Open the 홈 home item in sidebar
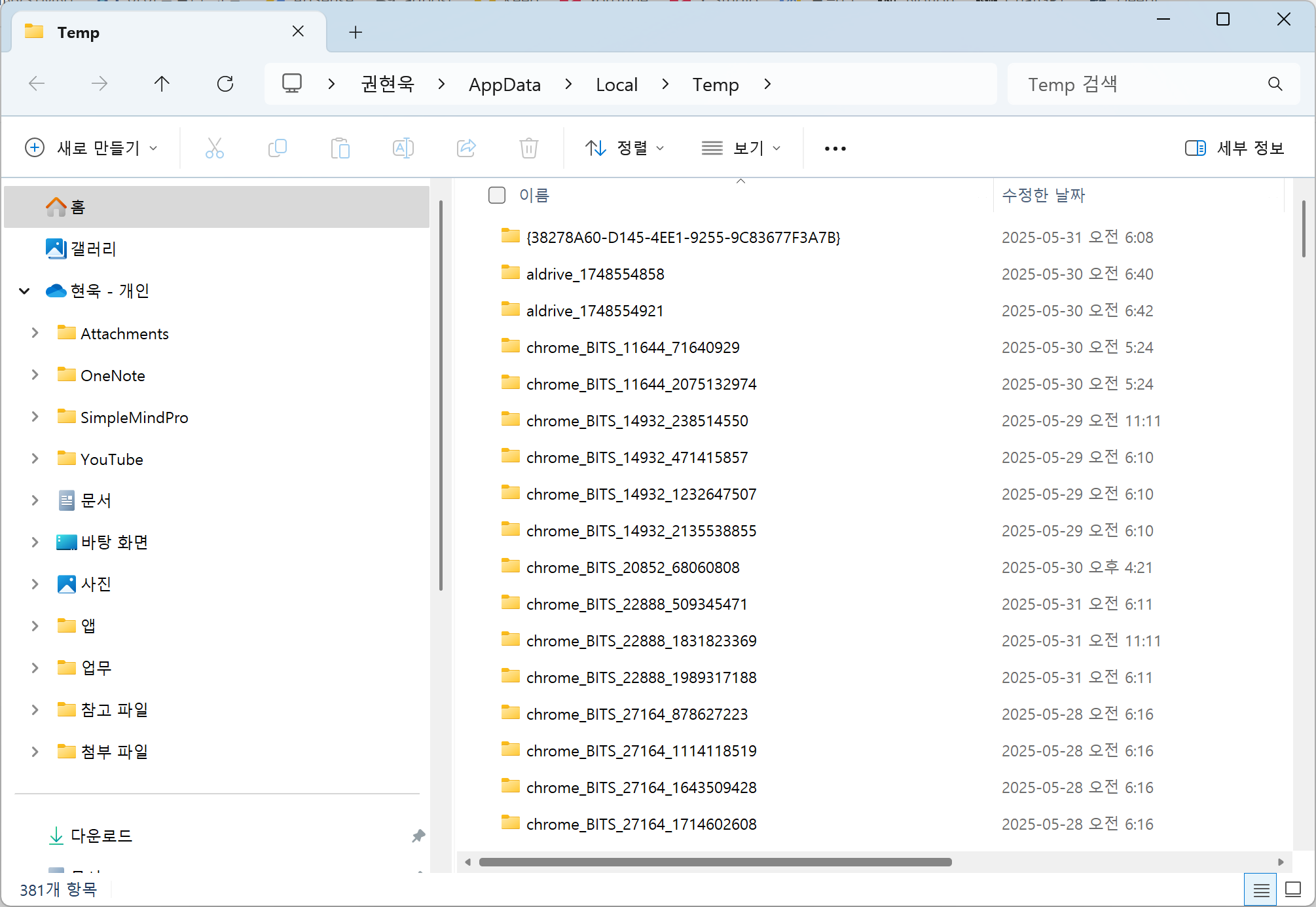Image resolution: width=1316 pixels, height=907 pixels. pos(217,207)
